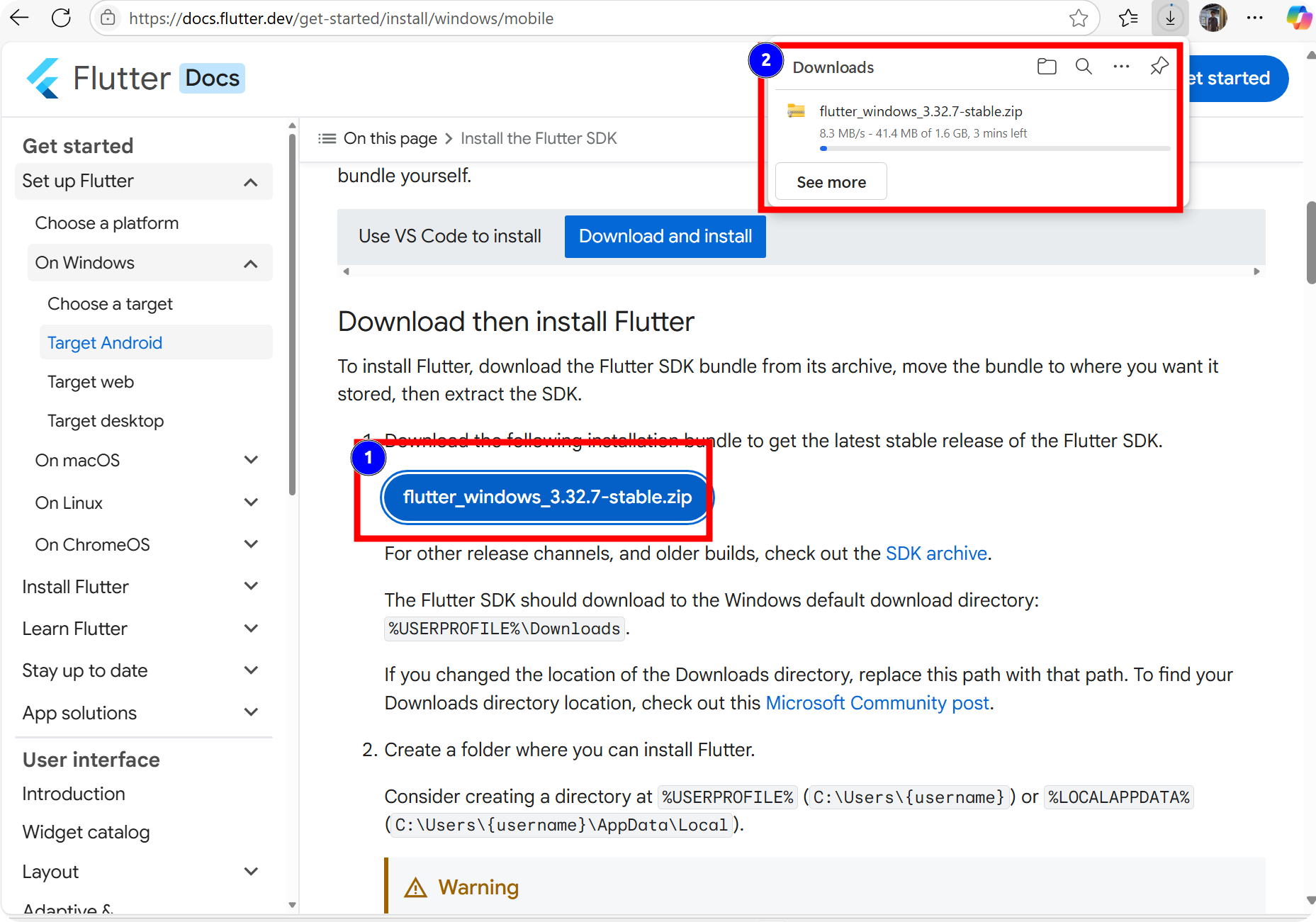The width and height of the screenshot is (1316, 922).
Task: Click the %USERPROFILE%\Downloads code text
Action: 505,629
